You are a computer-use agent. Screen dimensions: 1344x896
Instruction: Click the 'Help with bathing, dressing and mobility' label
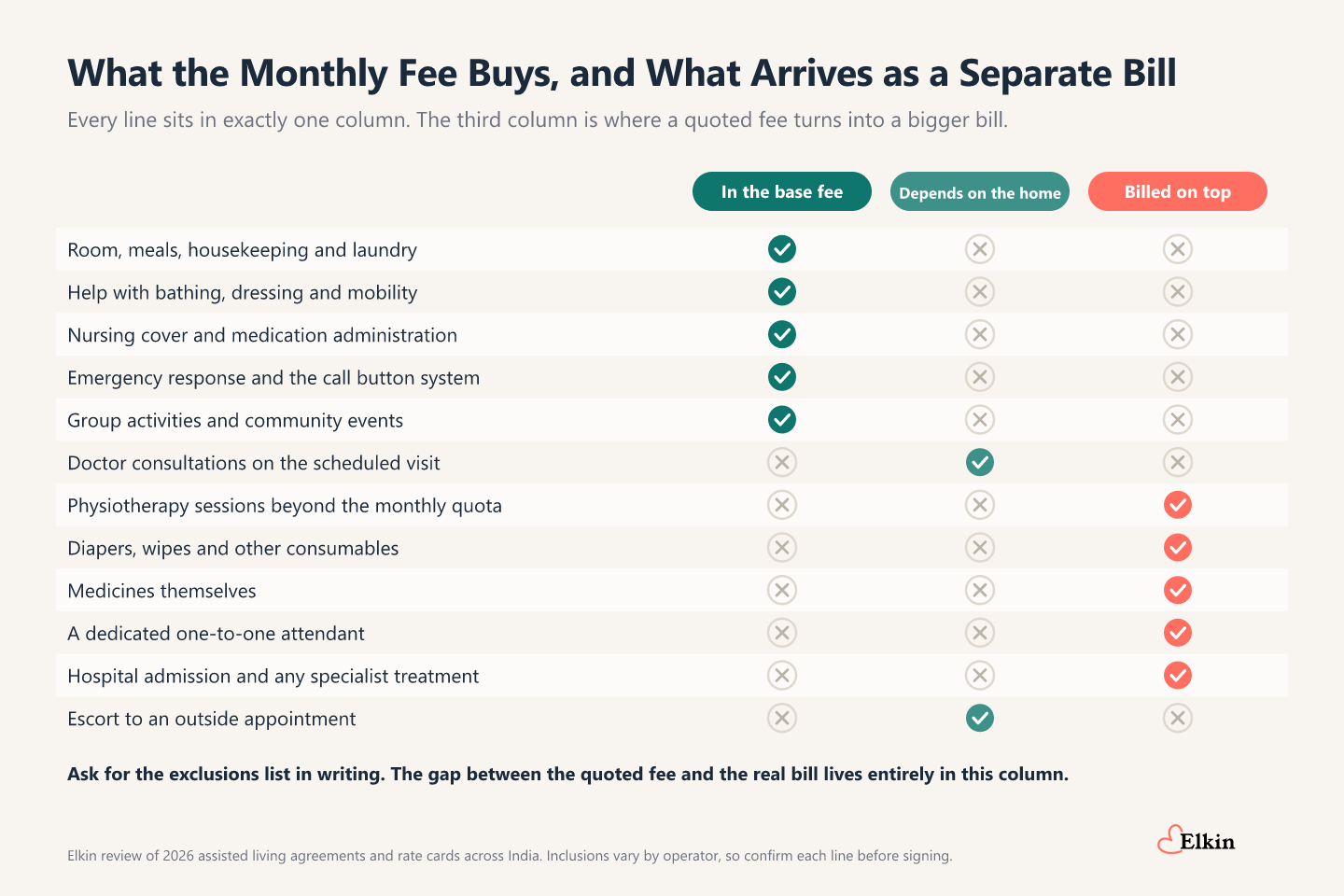coord(243,293)
